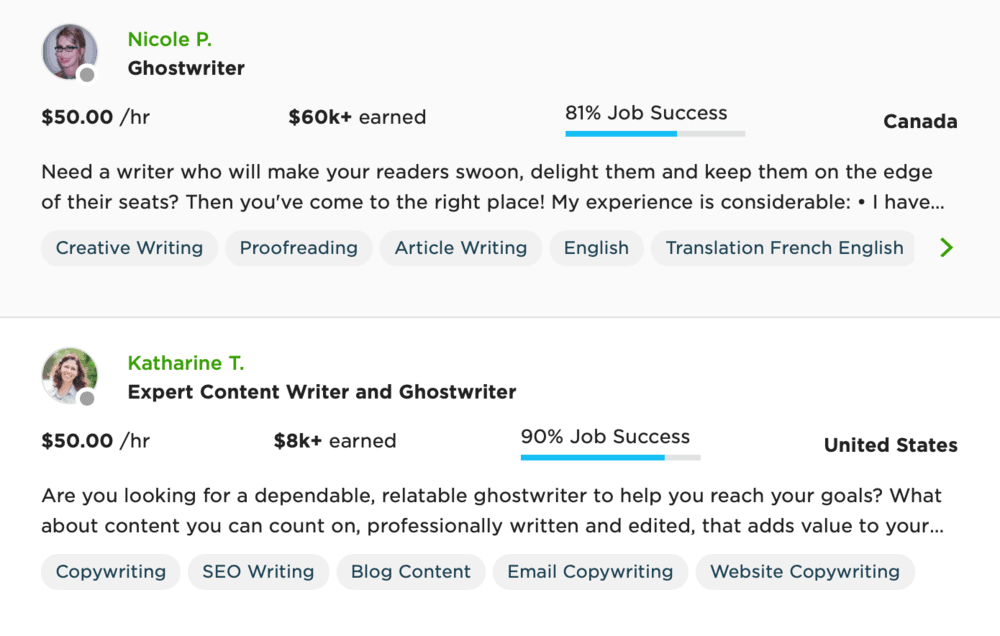Click the availability dot on Nicole's avatar
The image size is (1000, 636).
89,74
